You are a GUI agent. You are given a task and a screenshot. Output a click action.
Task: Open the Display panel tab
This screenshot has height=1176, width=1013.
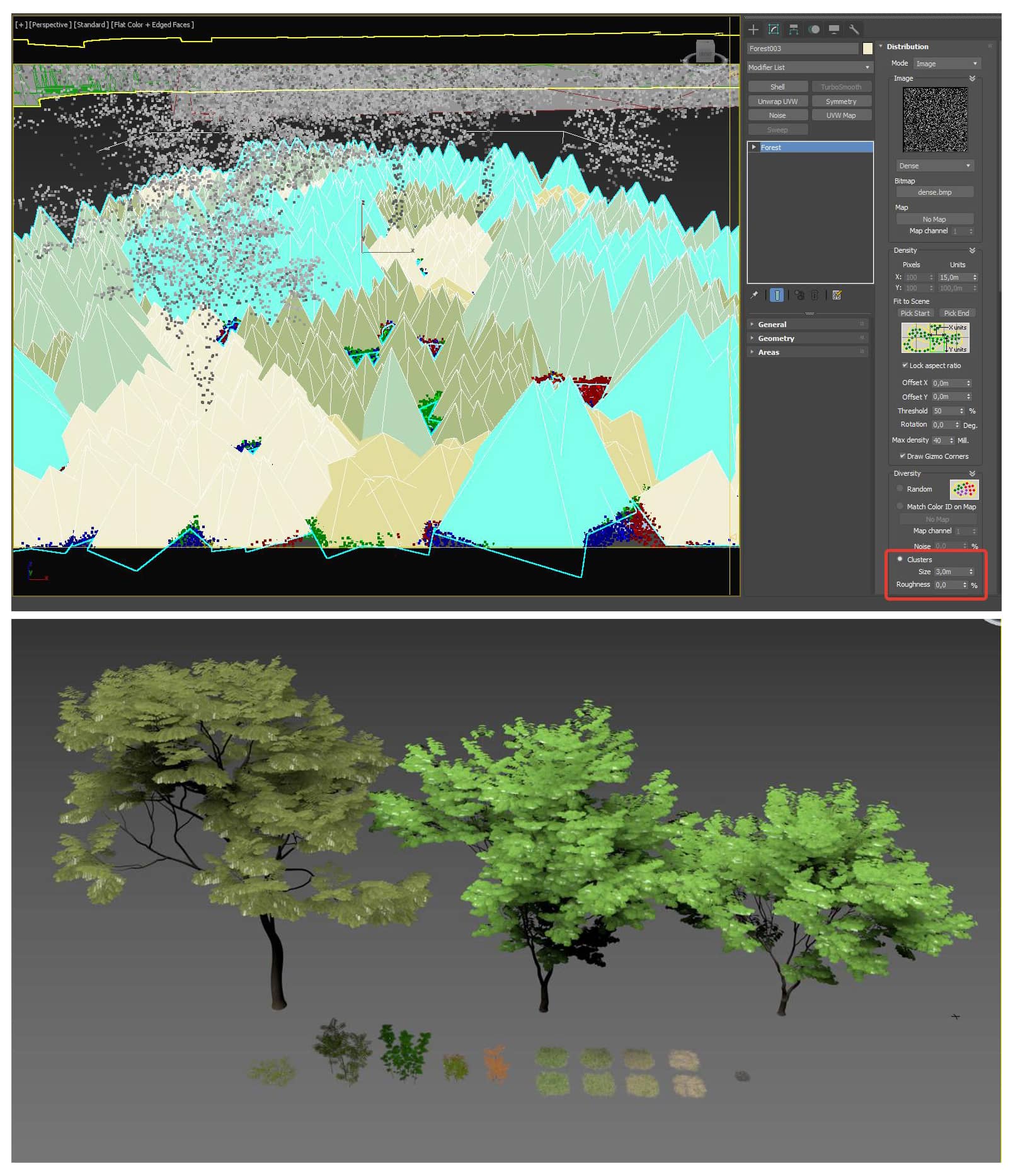tap(834, 30)
